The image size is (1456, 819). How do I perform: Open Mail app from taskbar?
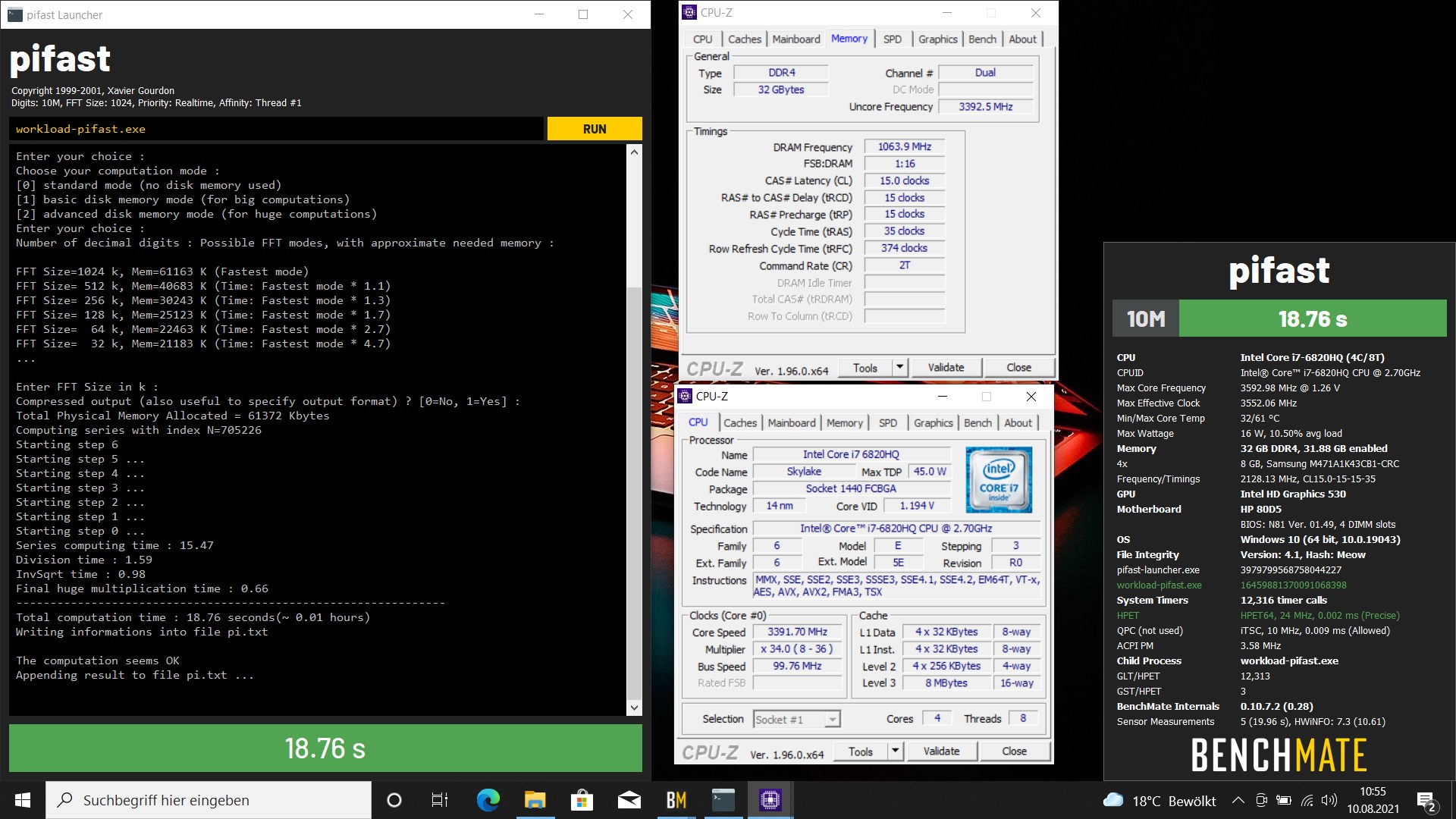click(629, 800)
